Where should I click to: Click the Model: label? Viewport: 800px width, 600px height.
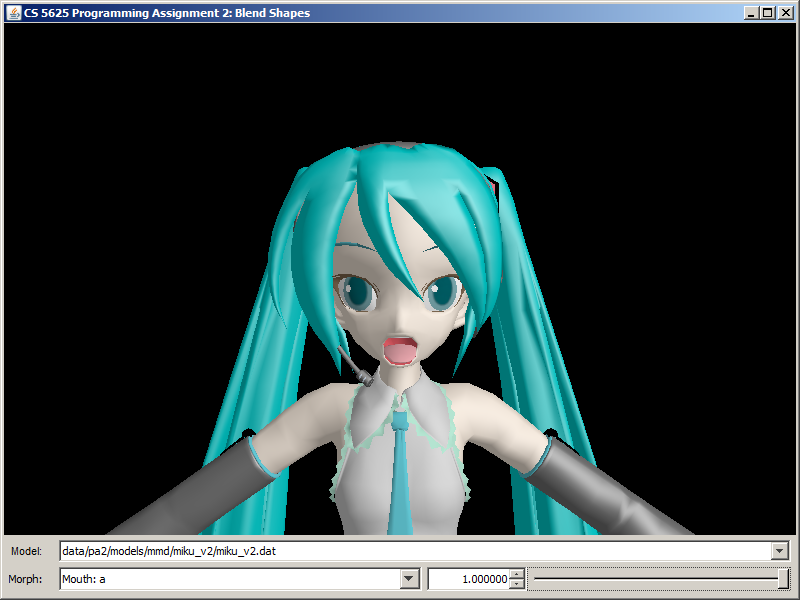[x=26, y=551]
